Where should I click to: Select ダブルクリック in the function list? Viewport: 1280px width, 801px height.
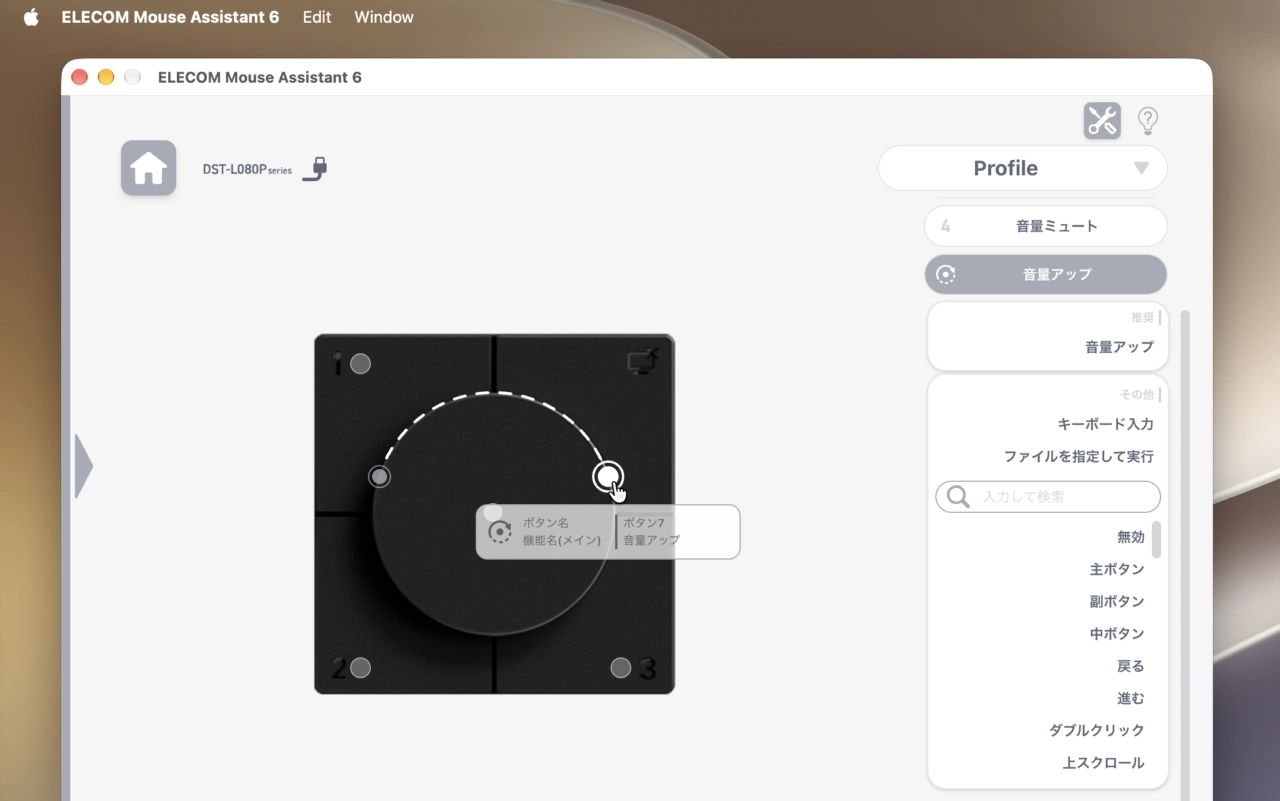coord(1096,730)
